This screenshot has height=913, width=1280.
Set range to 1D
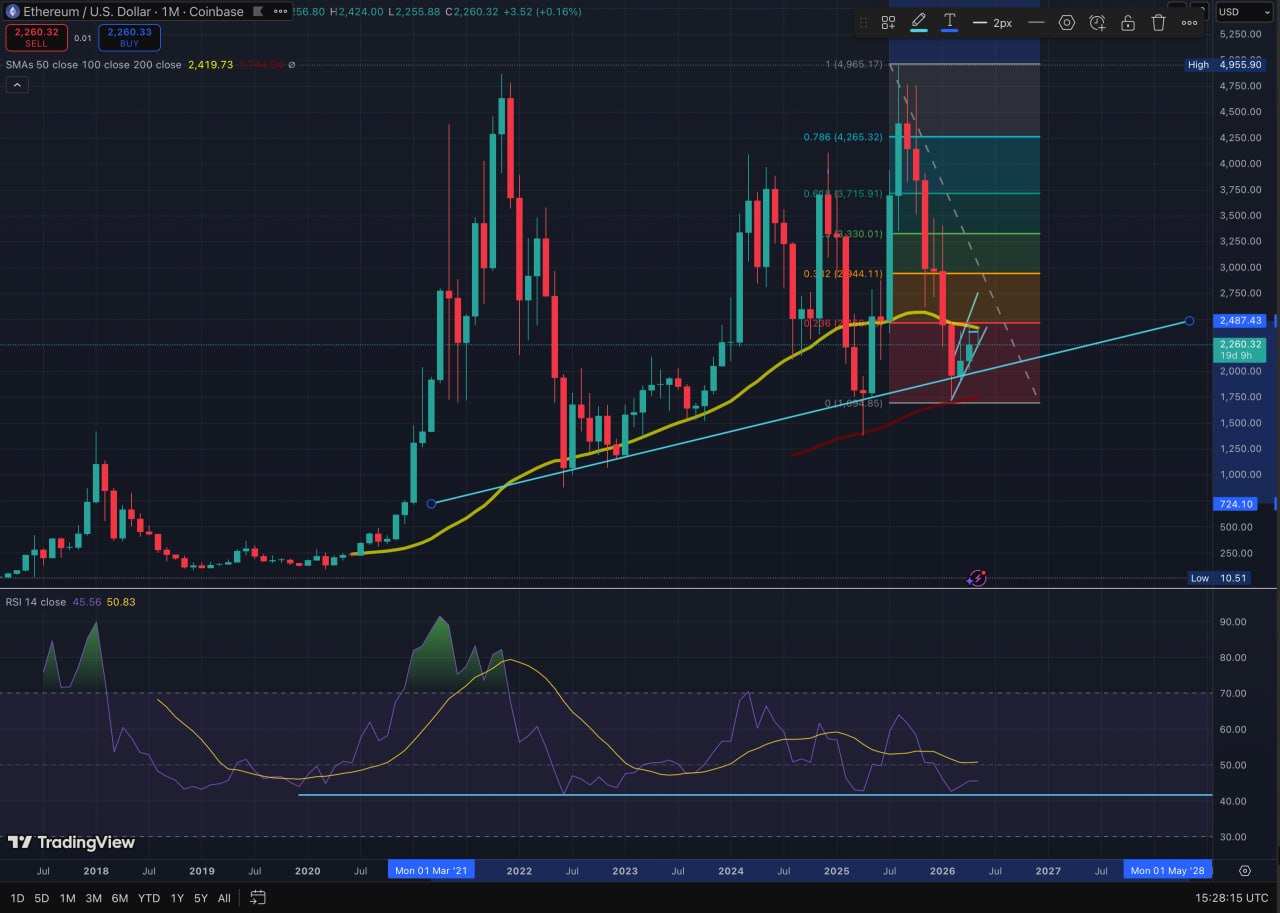pos(17,898)
